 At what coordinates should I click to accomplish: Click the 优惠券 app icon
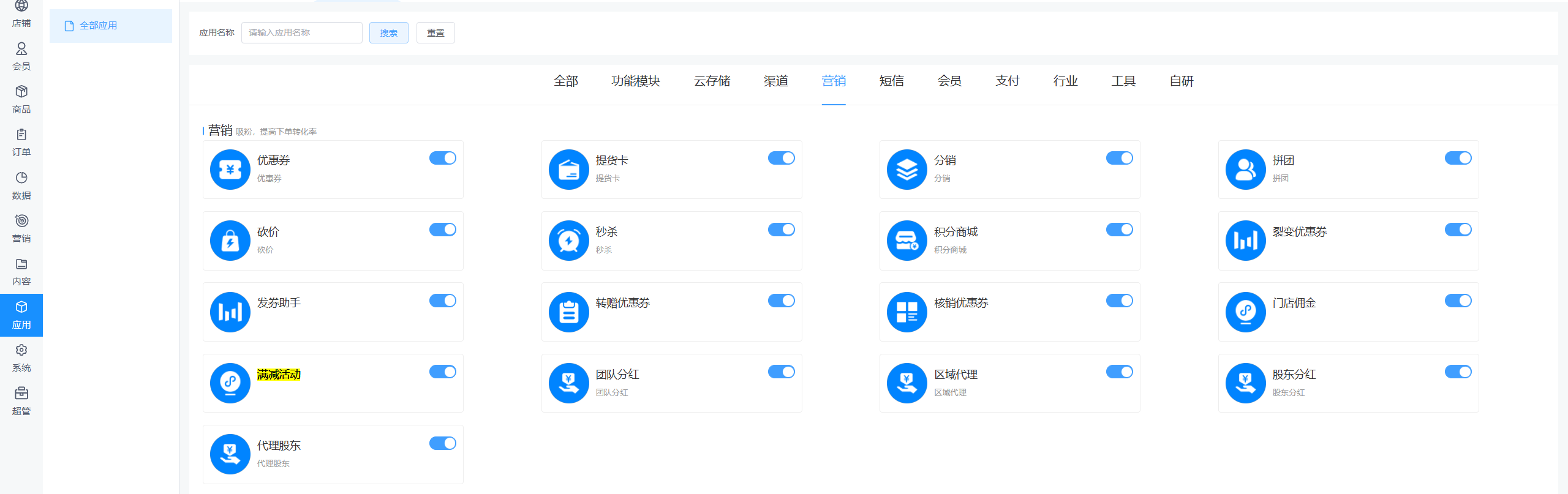(x=230, y=170)
